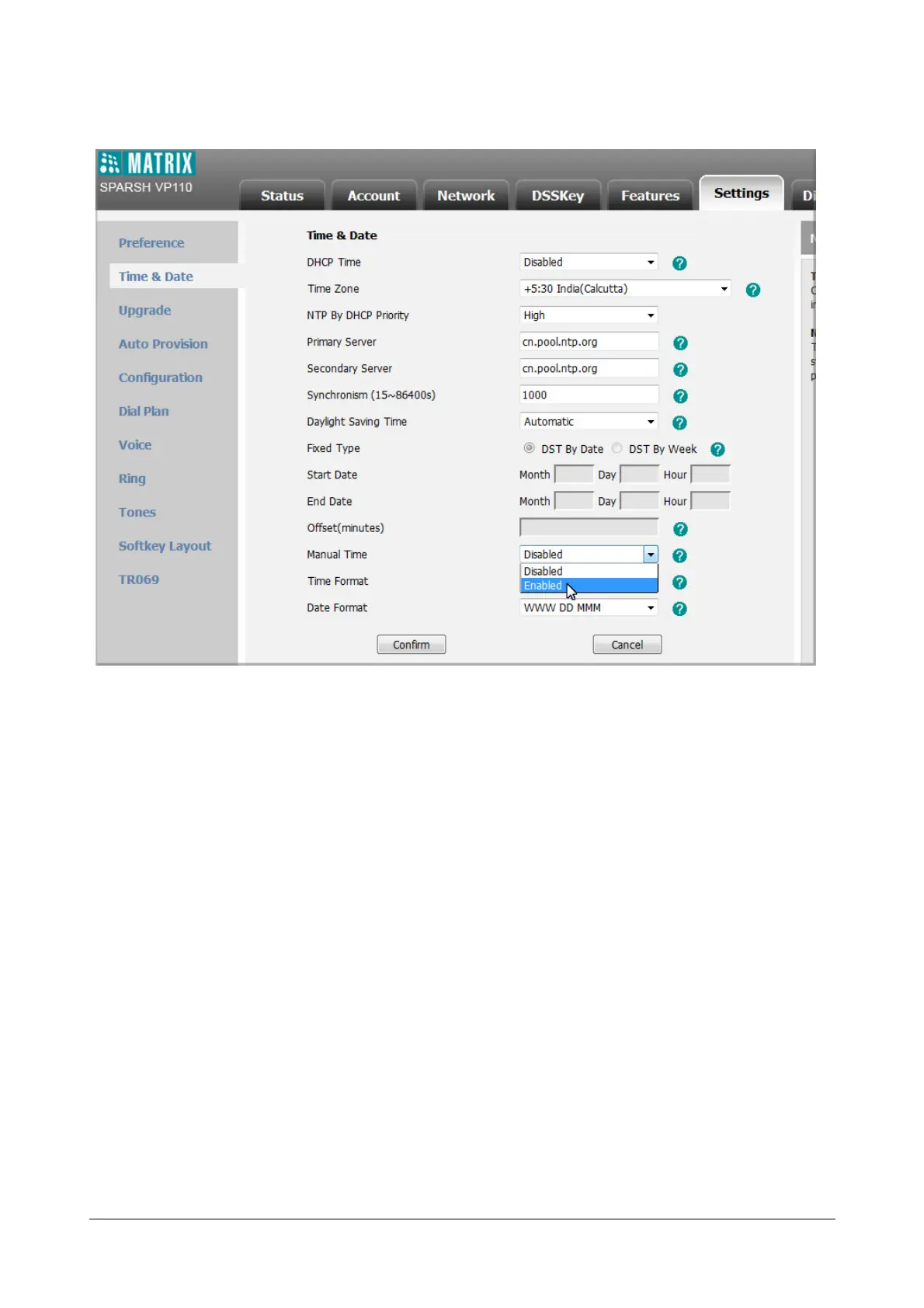Select the DST By Date radio button

[x=529, y=448]
